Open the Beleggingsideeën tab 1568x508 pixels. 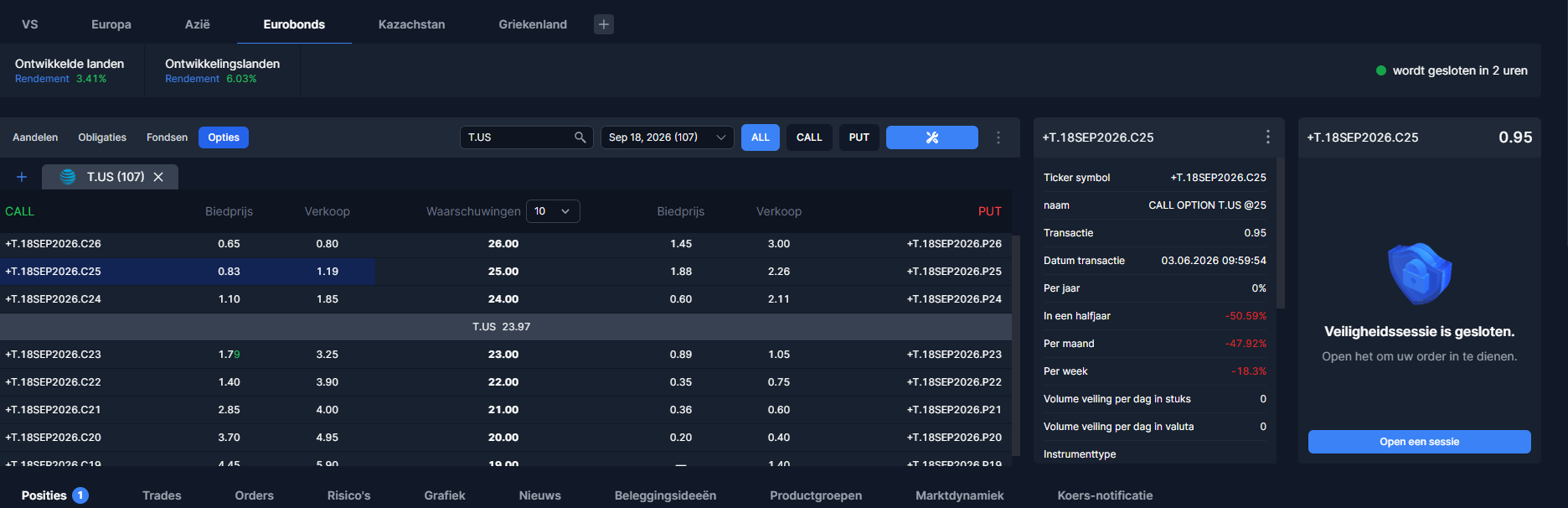[665, 495]
